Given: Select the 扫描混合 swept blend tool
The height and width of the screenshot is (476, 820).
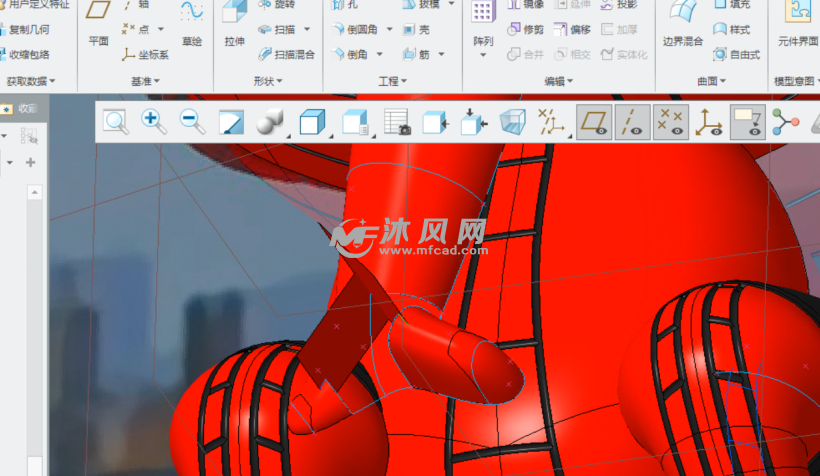Looking at the screenshot, I should point(287,54).
